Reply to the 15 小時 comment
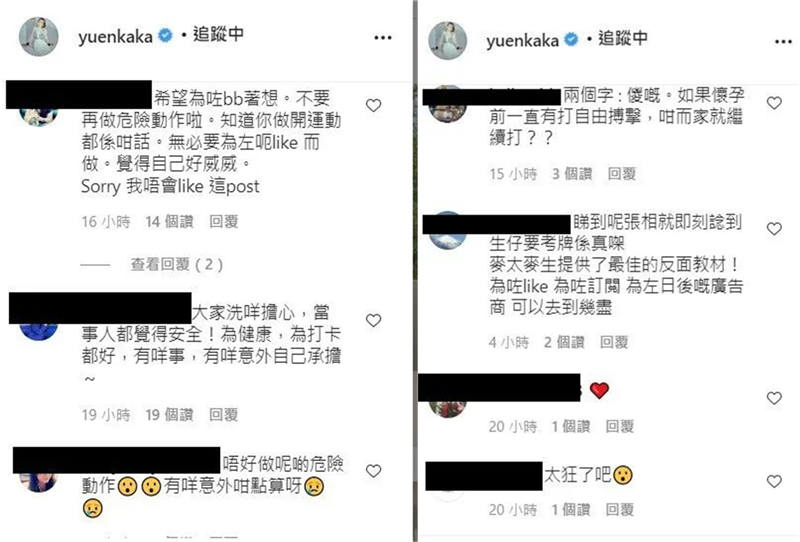The width and height of the screenshot is (800, 542). 621,174
